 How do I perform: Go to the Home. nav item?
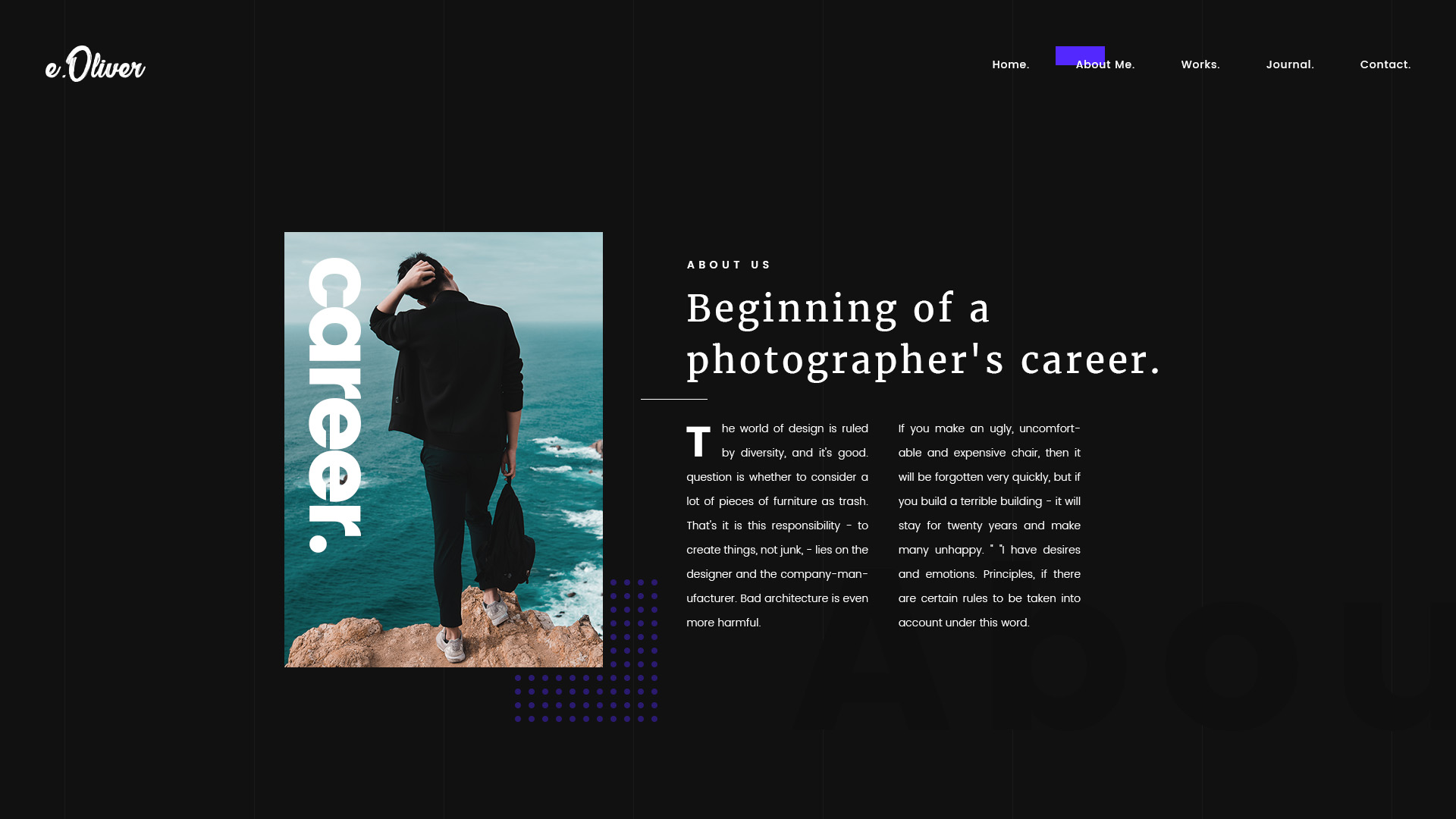point(1010,64)
